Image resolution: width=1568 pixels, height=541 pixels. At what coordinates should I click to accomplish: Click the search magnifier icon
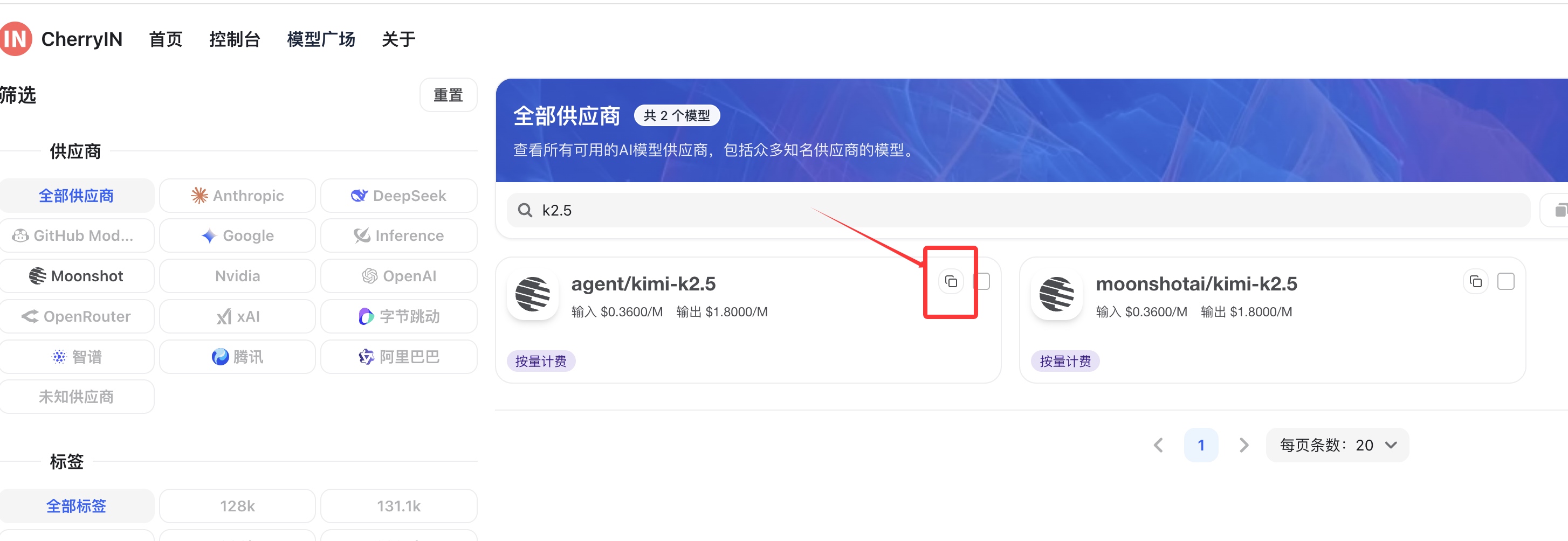pos(525,211)
